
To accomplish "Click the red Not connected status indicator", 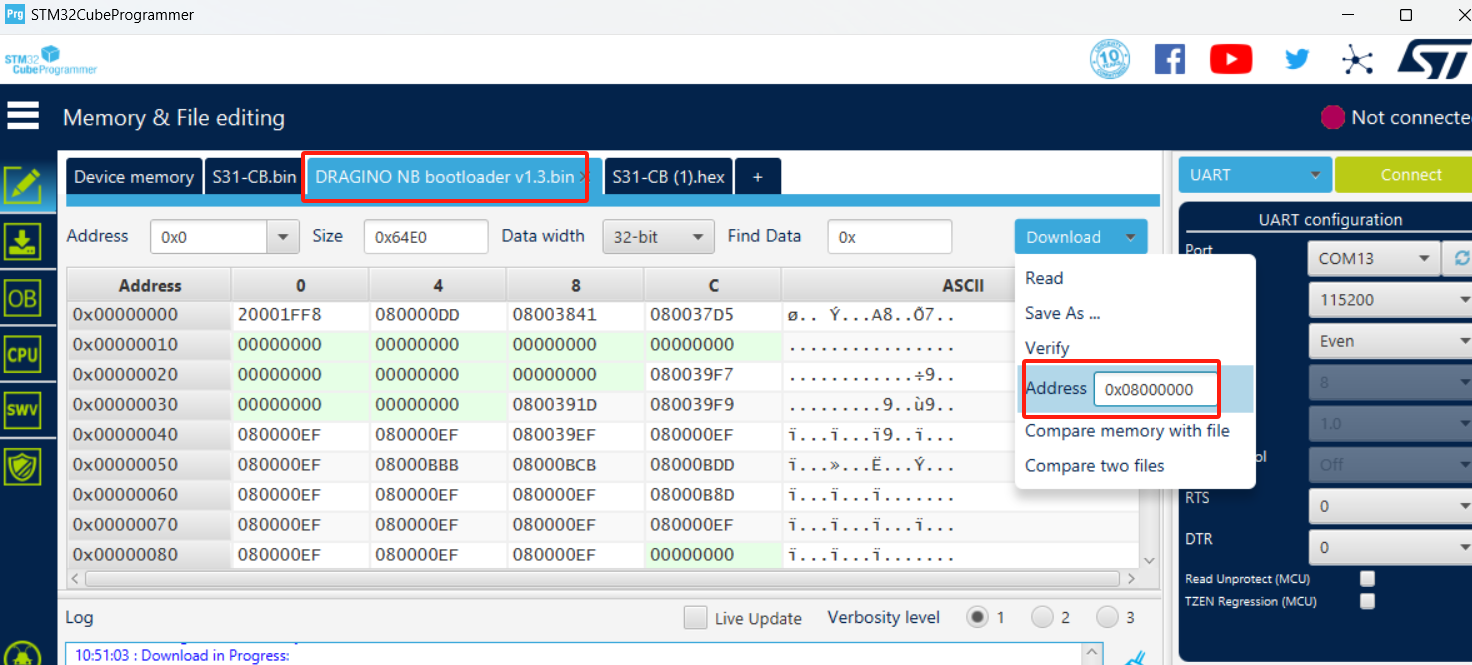I will point(1333,117).
